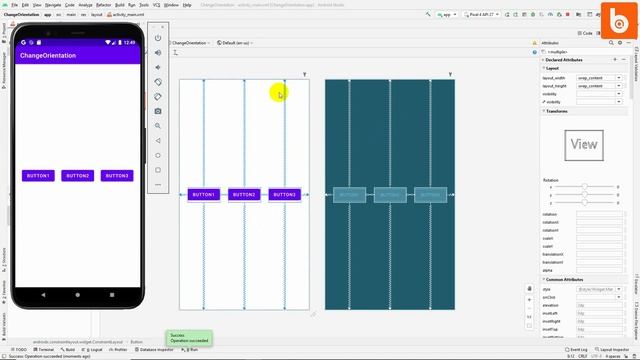The image size is (640, 360).
Task: Collapse the Common Attributes section
Action: click(x=543, y=279)
